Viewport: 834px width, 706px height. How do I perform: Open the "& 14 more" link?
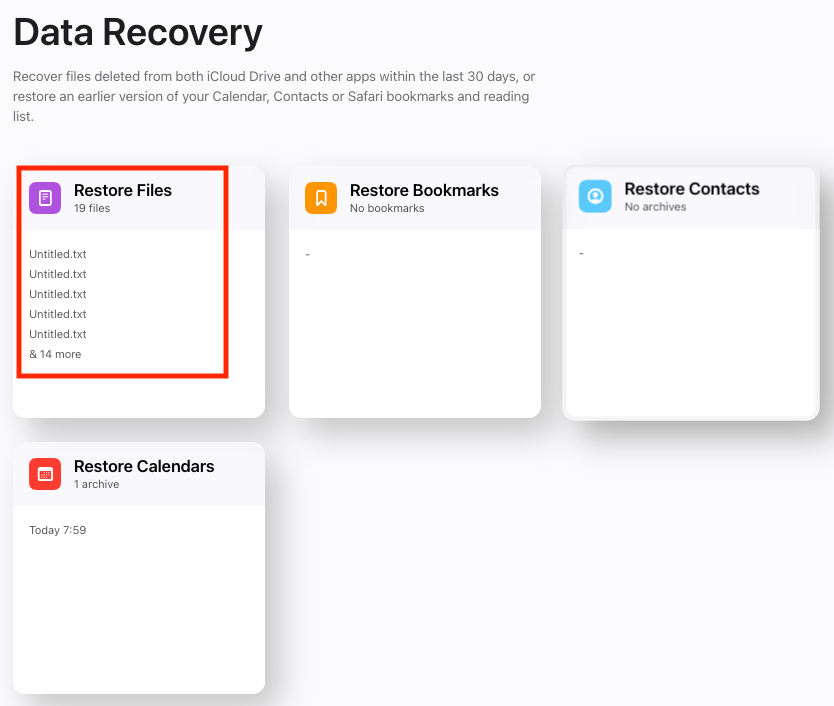point(55,354)
